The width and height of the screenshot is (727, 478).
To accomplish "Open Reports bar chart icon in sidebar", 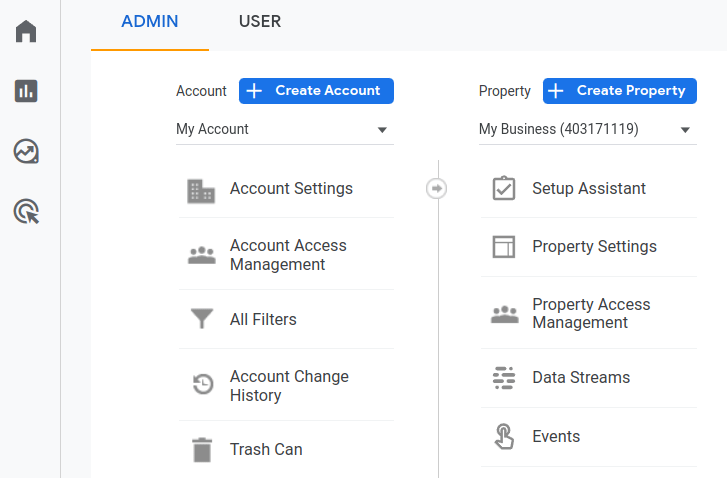I will (26, 91).
